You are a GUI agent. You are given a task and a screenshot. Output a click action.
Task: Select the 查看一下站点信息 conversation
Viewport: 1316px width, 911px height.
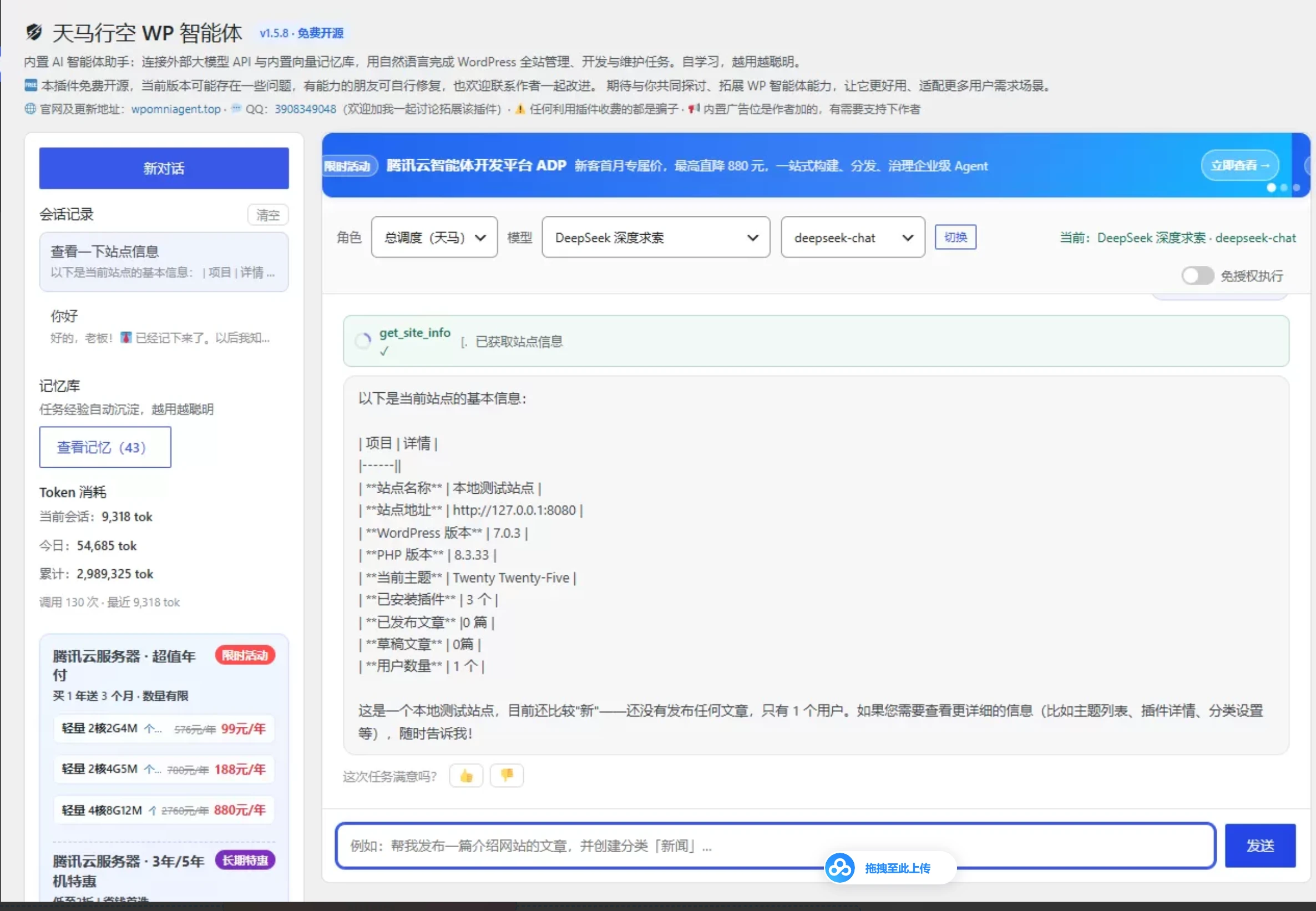[164, 262]
